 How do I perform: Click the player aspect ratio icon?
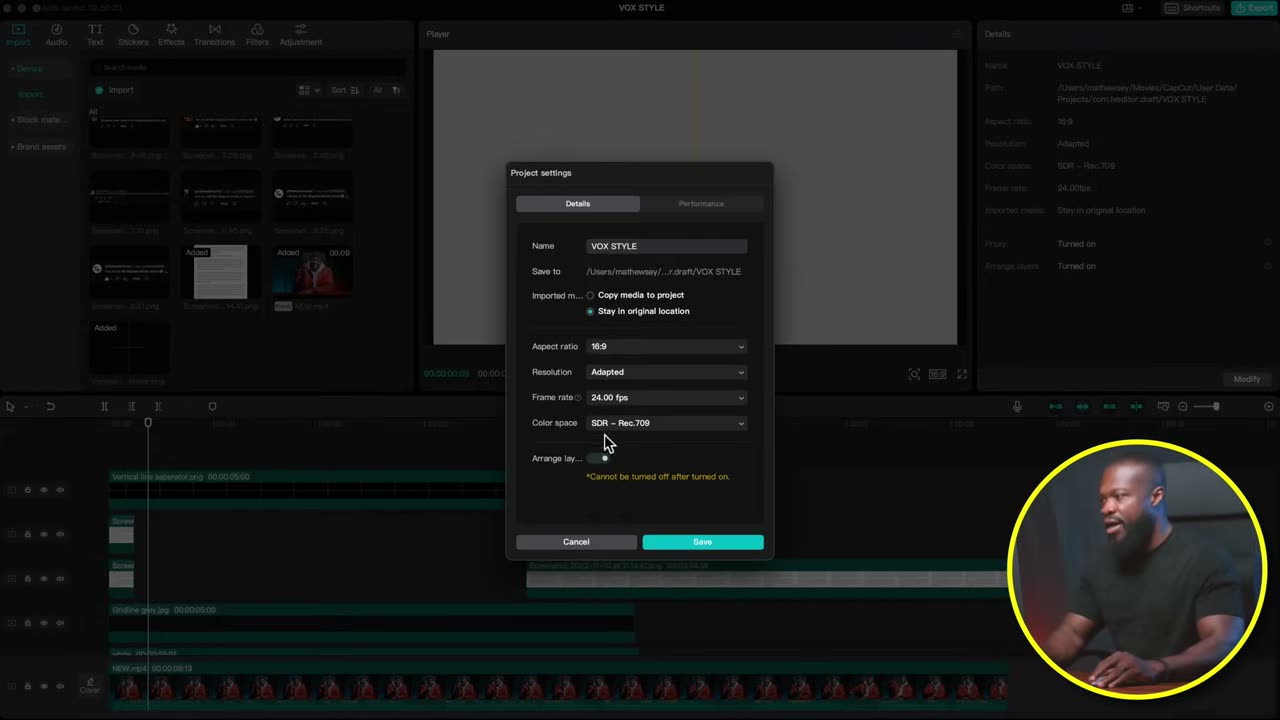pyautogui.click(x=937, y=374)
